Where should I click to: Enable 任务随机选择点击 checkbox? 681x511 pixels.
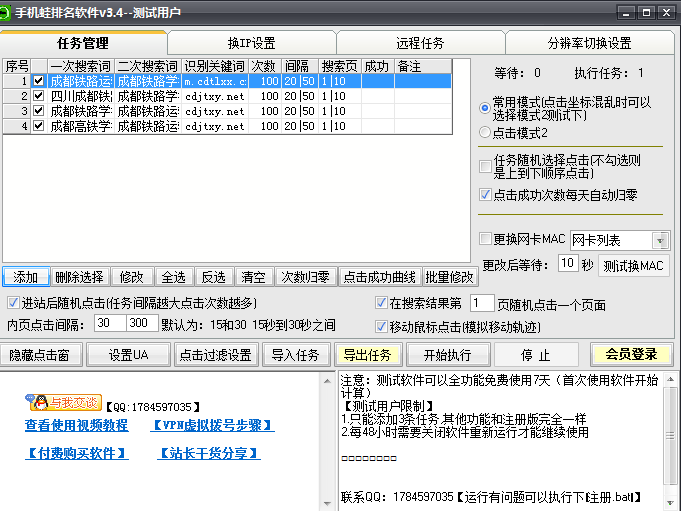click(486, 160)
